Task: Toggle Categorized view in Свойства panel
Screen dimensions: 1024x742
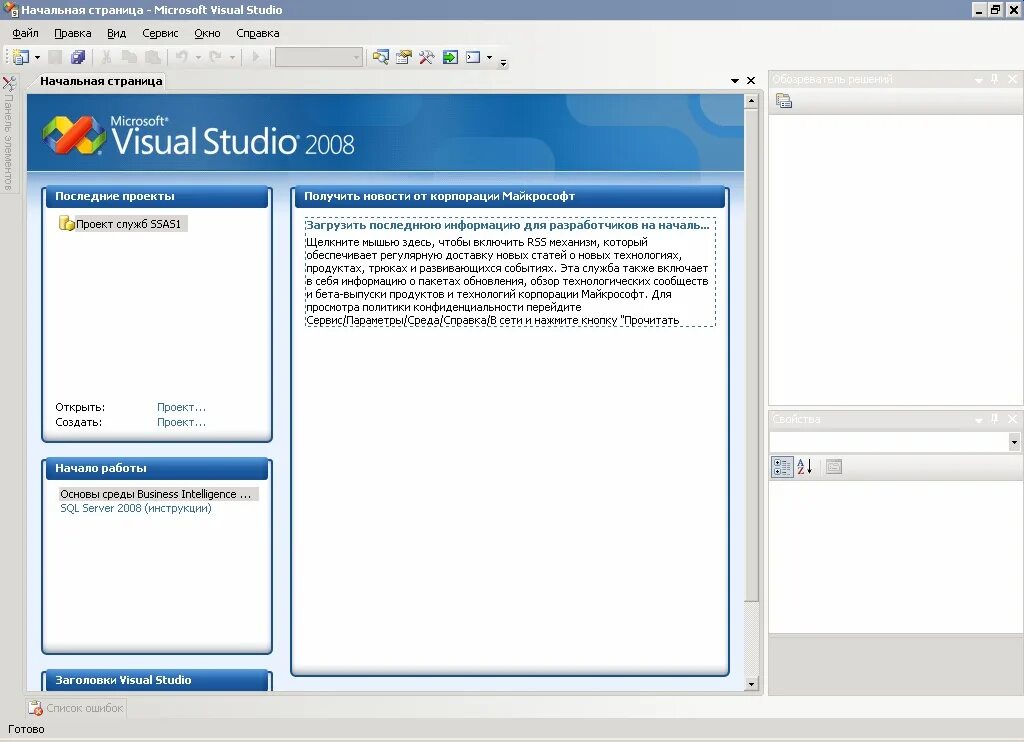Action: click(x=782, y=467)
